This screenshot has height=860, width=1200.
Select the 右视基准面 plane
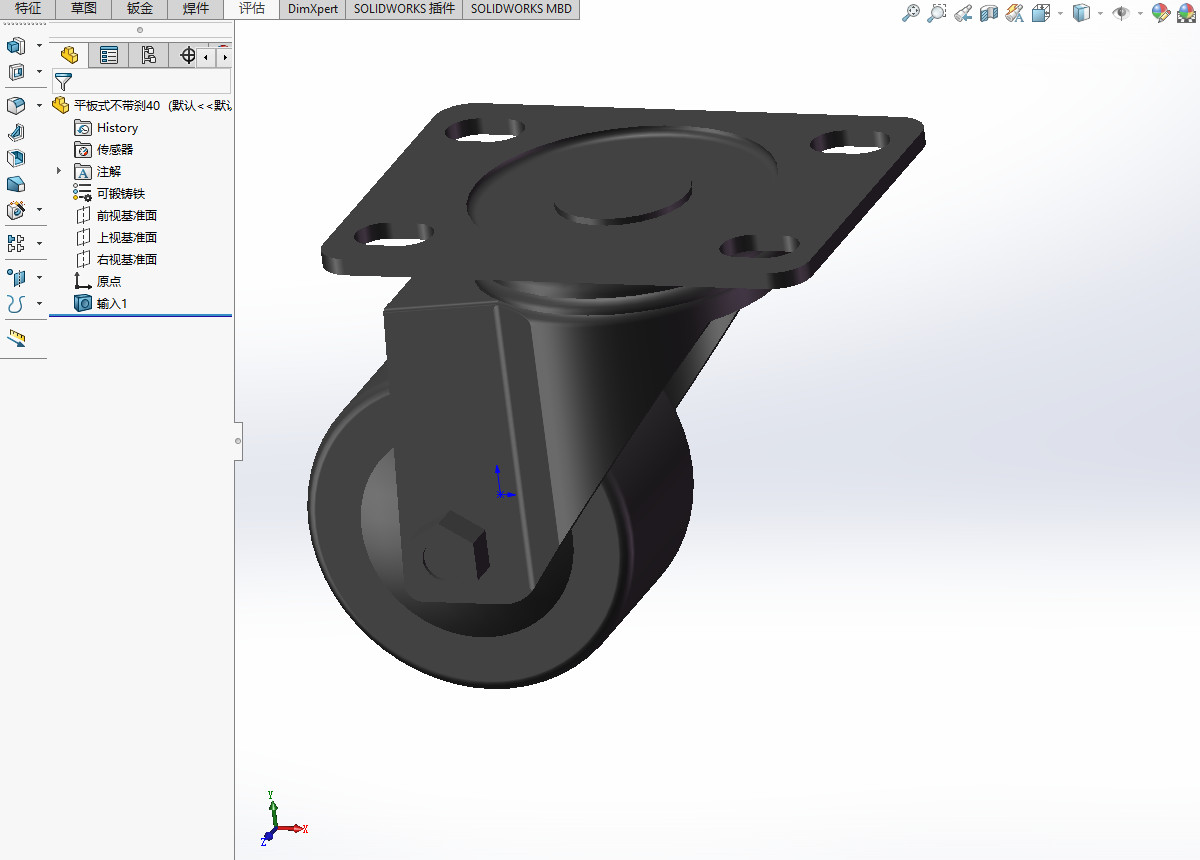pyautogui.click(x=116, y=260)
